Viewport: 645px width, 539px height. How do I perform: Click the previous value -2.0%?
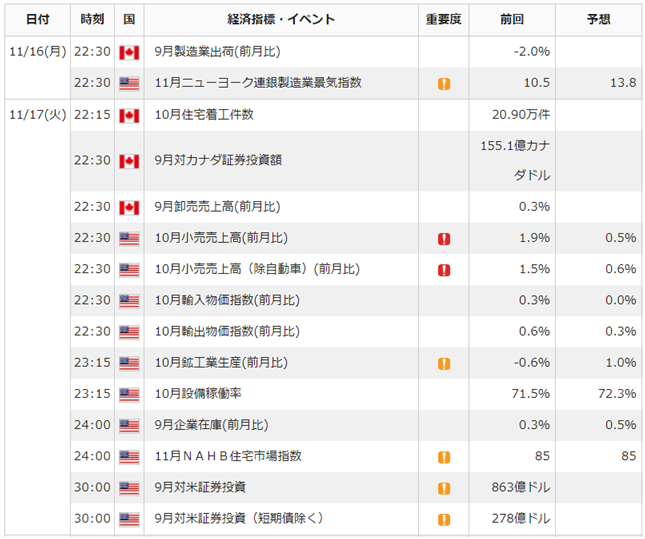[531, 51]
